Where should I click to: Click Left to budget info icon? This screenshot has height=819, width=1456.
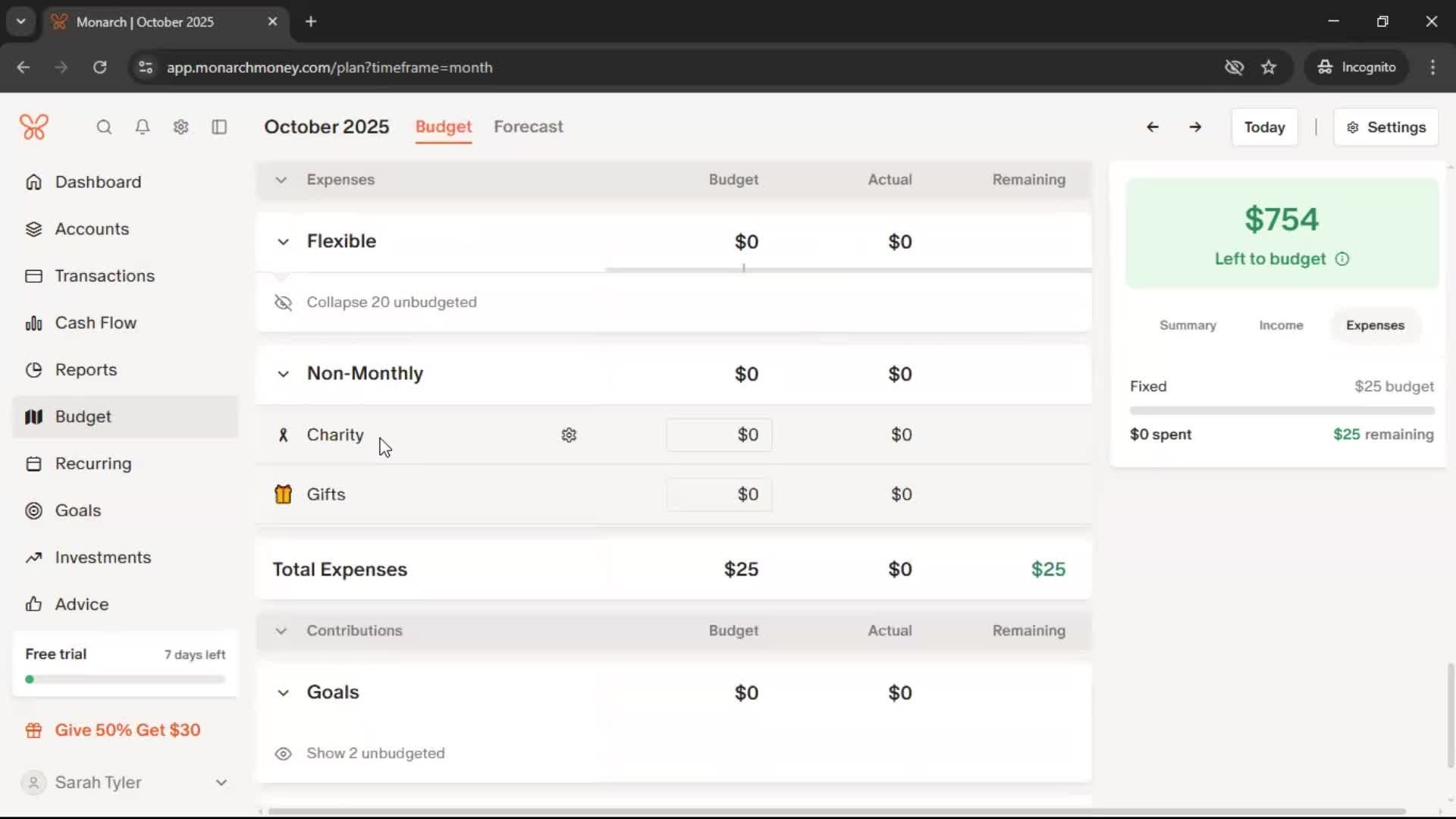[x=1342, y=259]
